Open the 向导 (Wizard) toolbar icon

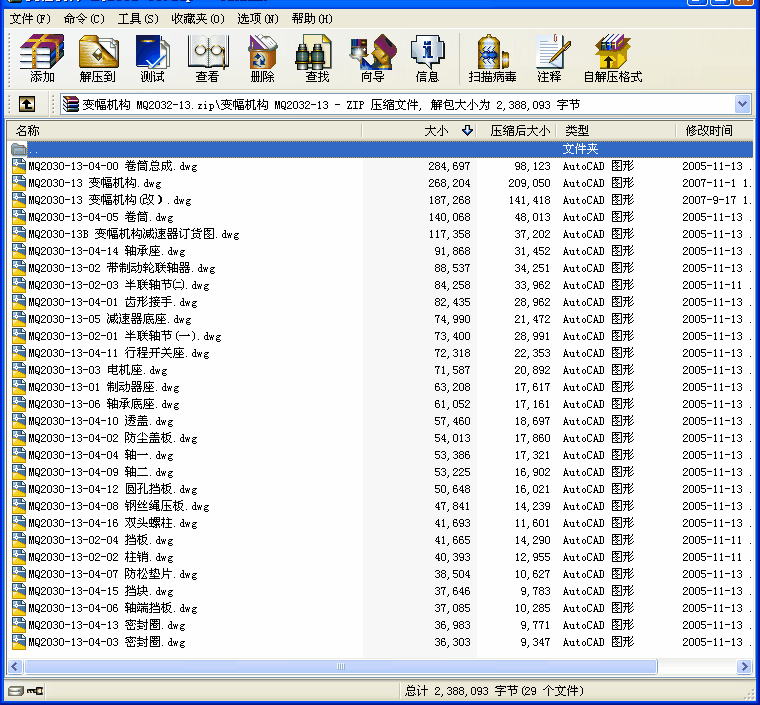[x=372, y=58]
